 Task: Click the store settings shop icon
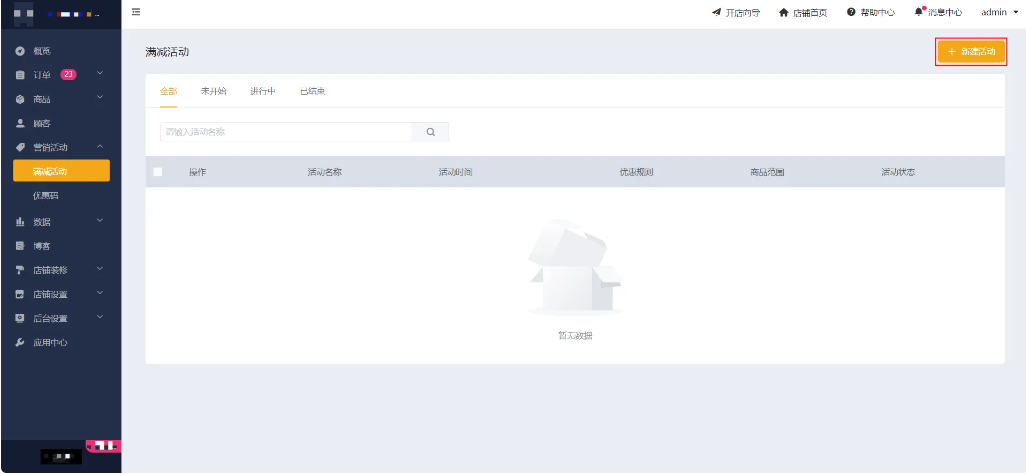20,295
